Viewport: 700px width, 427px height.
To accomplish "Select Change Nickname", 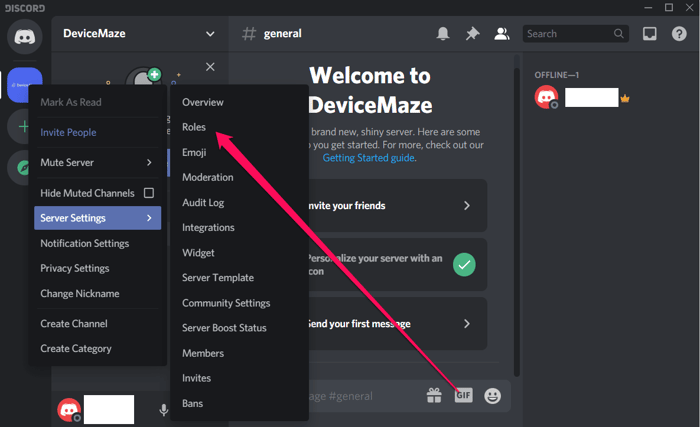I will tap(97, 293).
